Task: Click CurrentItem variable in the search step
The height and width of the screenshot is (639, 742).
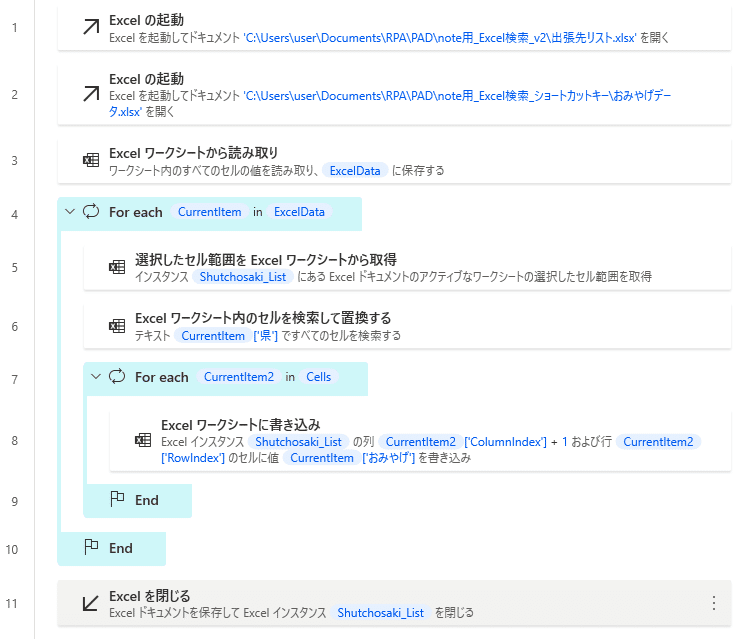Action: [213, 336]
